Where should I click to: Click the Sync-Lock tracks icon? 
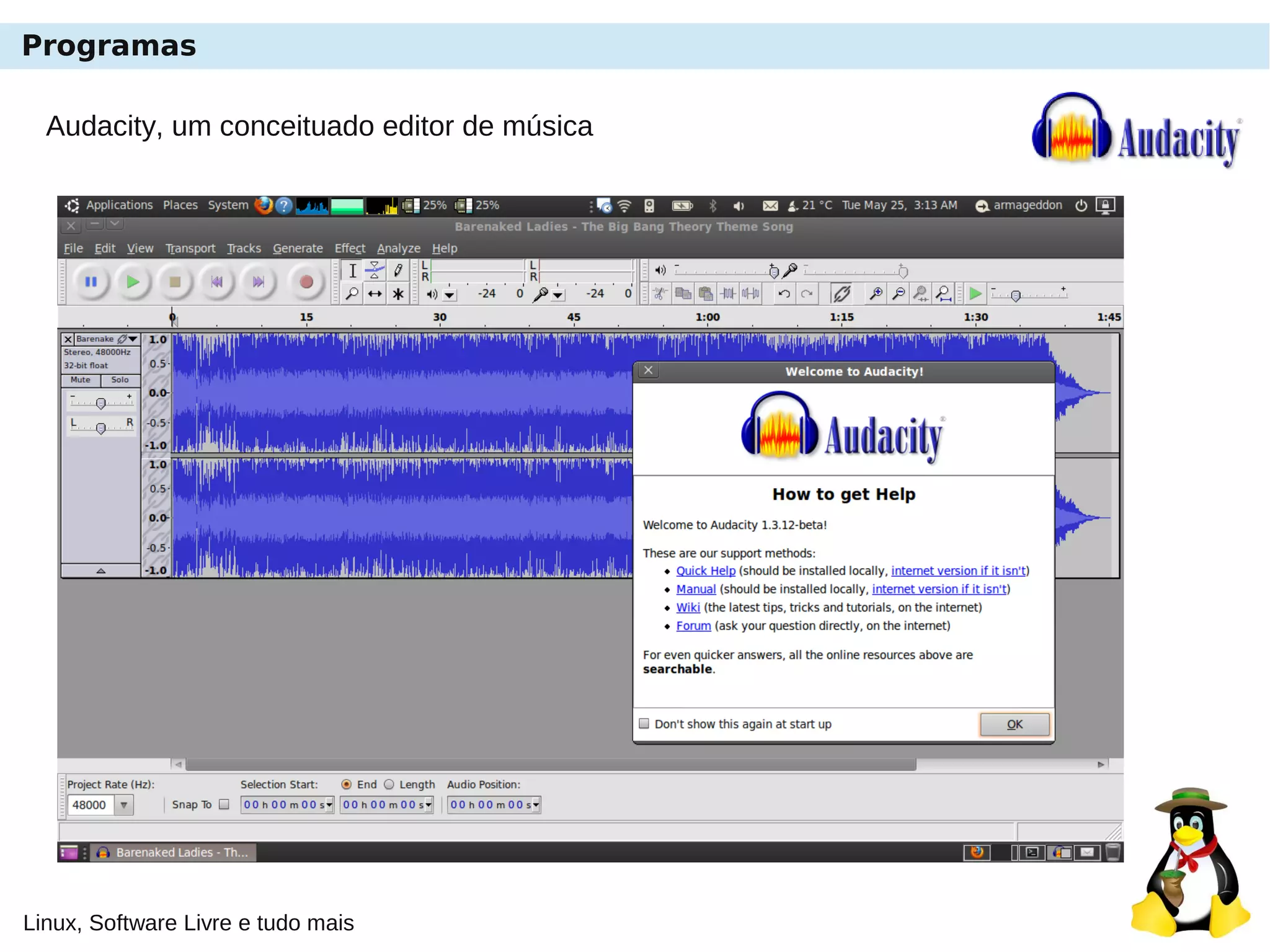(841, 293)
